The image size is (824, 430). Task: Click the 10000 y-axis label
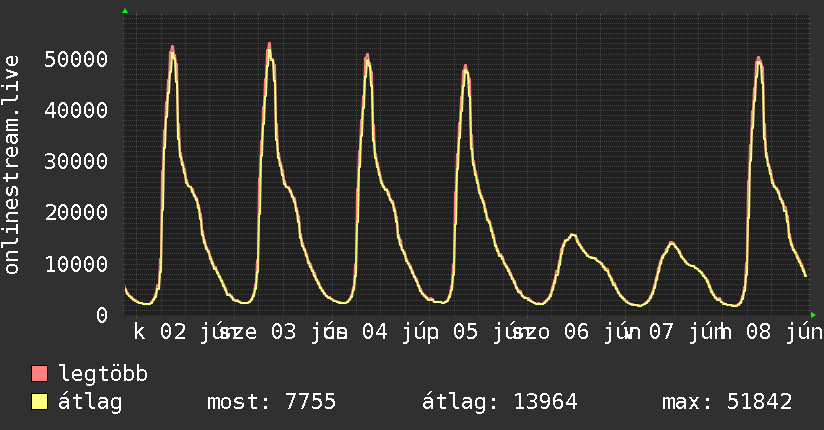click(x=76, y=264)
